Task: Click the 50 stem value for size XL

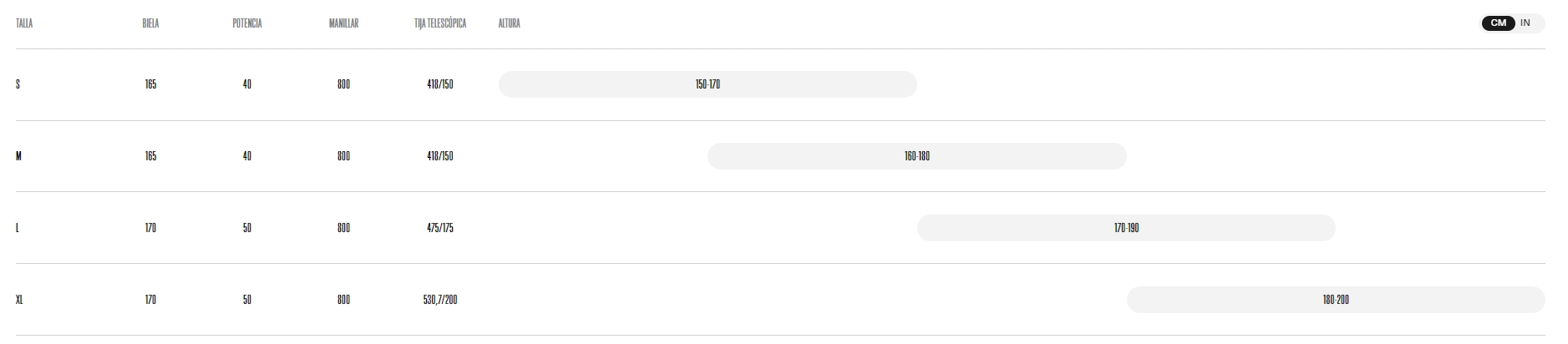Action: pyautogui.click(x=247, y=300)
